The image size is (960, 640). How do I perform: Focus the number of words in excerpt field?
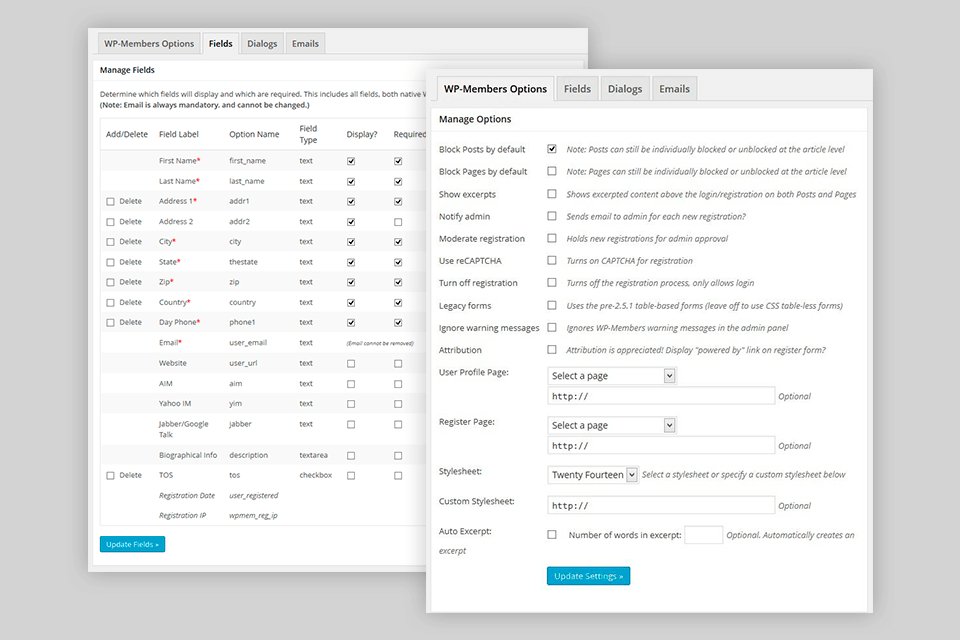point(703,535)
